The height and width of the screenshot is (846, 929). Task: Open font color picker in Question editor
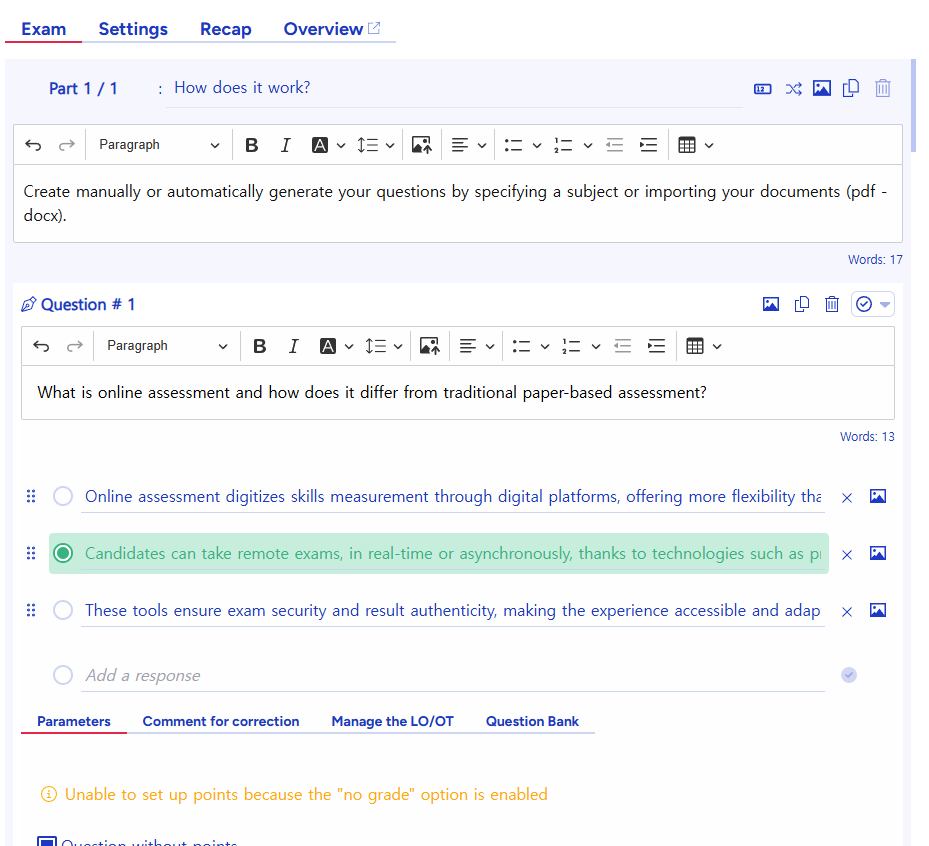coord(336,346)
